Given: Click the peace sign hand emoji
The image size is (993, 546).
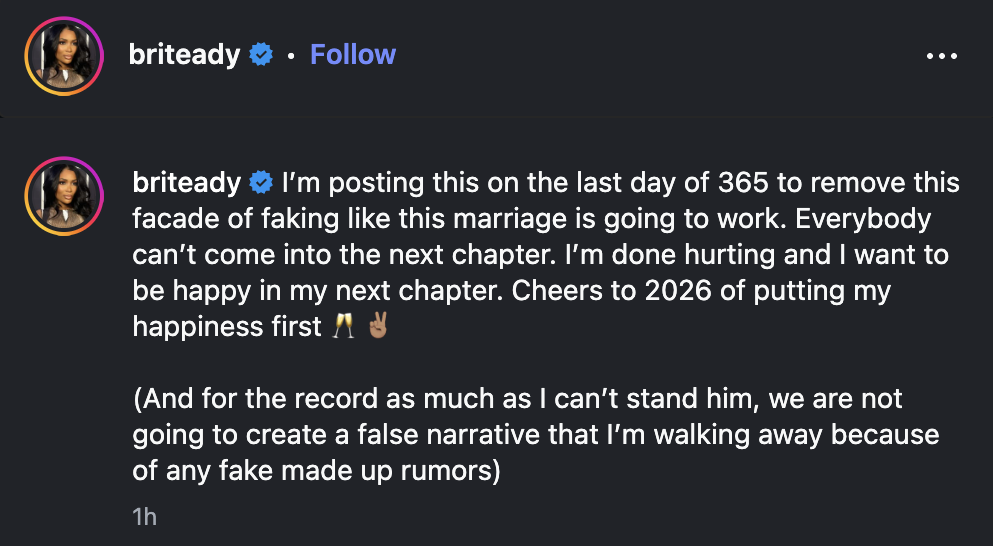Looking at the screenshot, I should 378,327.
